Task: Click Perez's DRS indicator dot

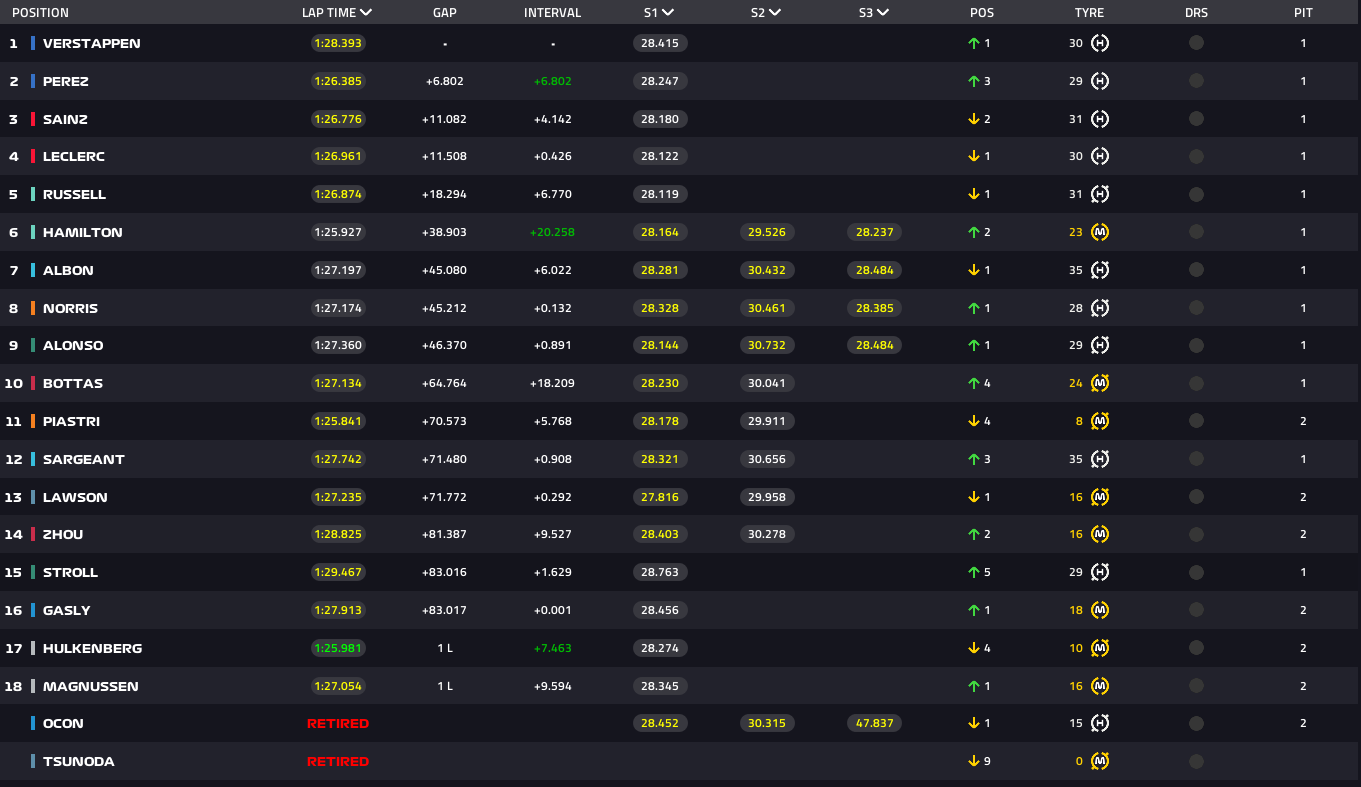Action: click(1196, 81)
